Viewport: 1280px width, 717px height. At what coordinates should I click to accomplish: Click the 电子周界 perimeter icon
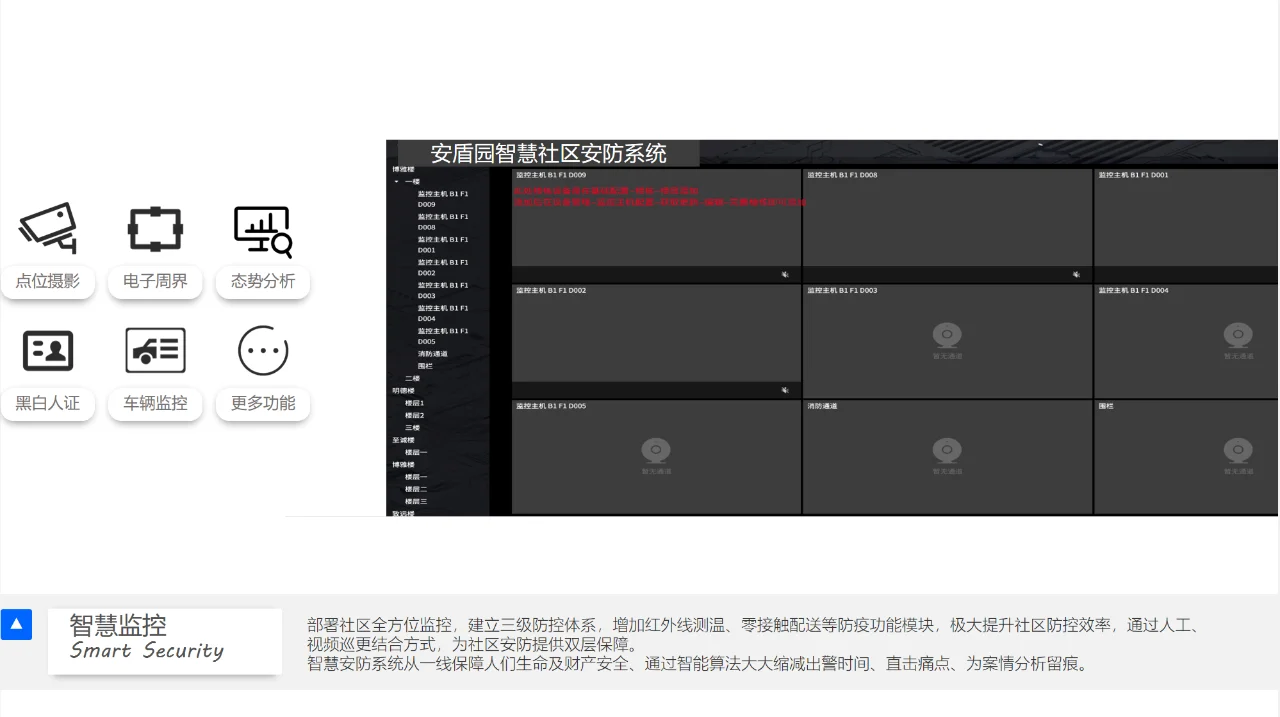coord(155,228)
